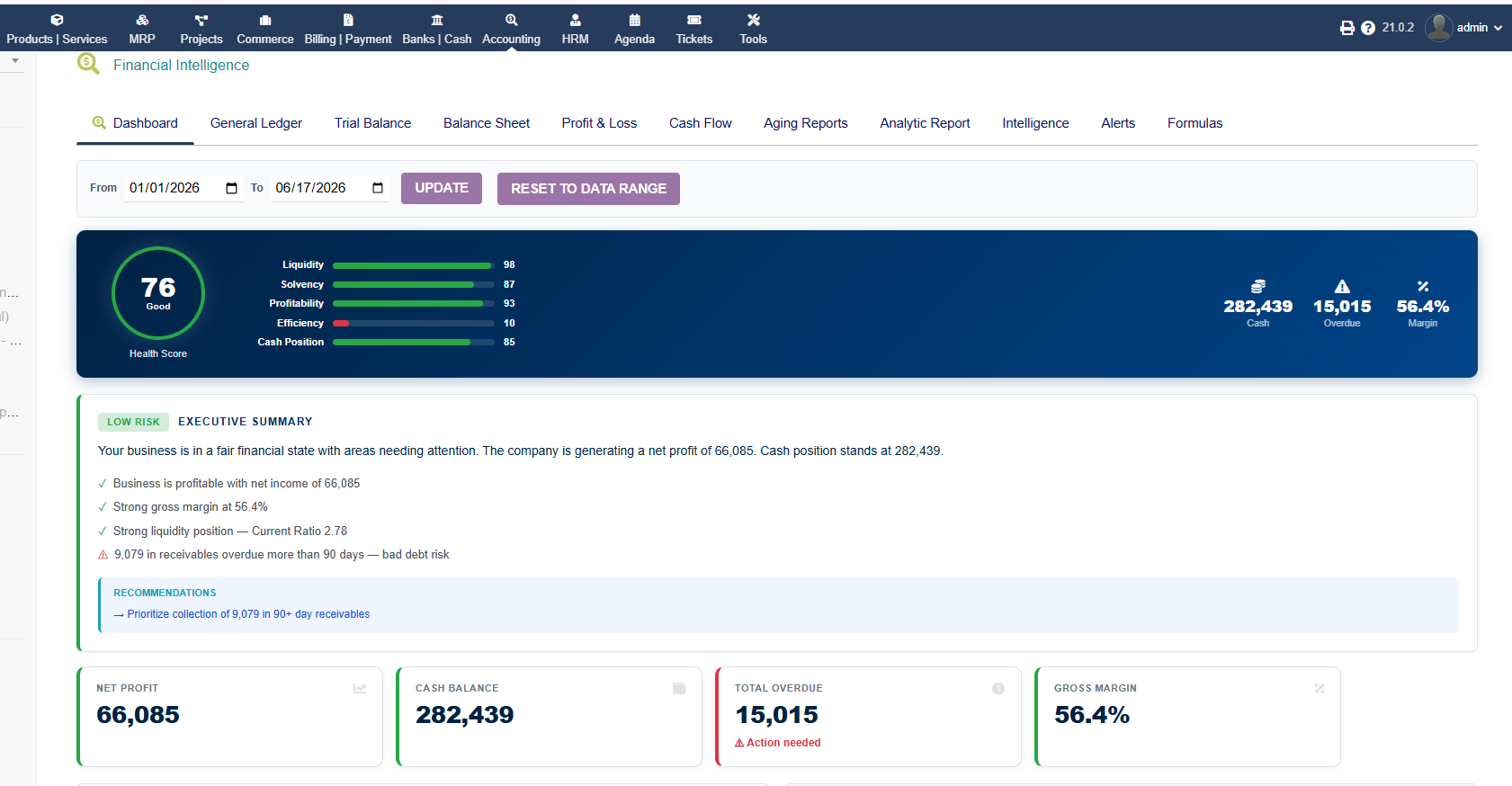This screenshot has width=1512, height=786.
Task: Click the HRM person icon
Action: pyautogui.click(x=576, y=20)
